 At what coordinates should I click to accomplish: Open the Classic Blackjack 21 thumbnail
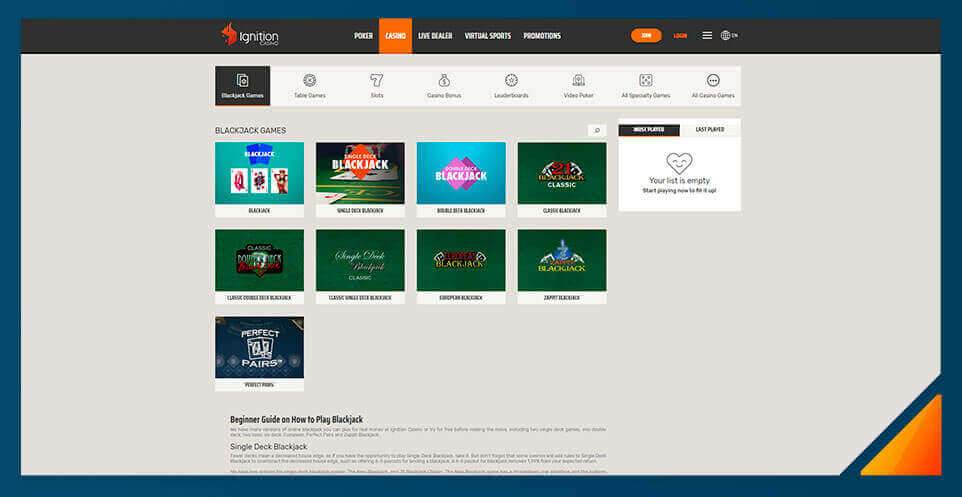[561, 173]
